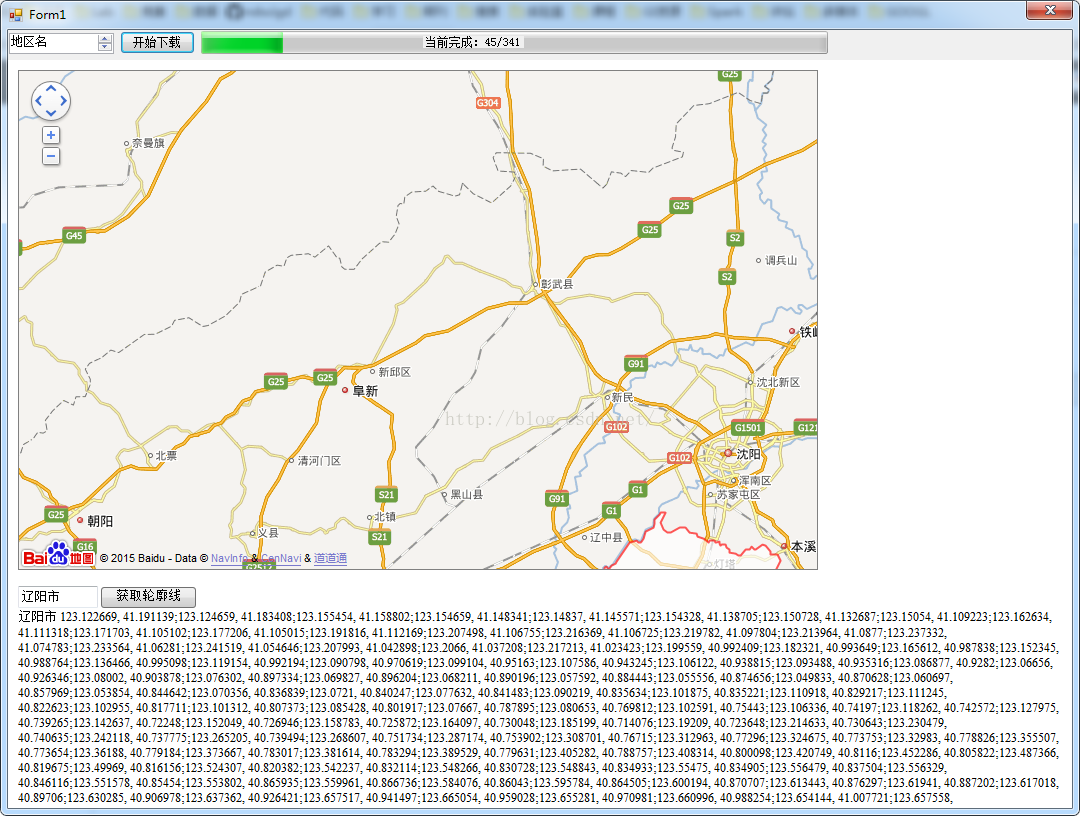Click the G304 road shield
The height and width of the screenshot is (816, 1080).
click(488, 103)
